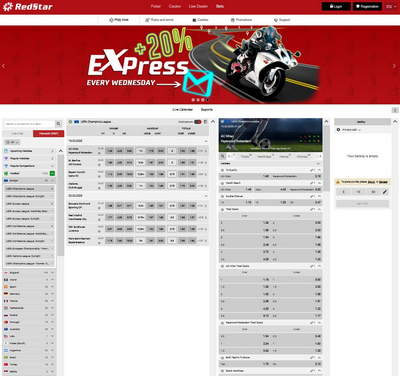400x376 pixels.
Task: Show next banner slide
Action: [395, 66]
